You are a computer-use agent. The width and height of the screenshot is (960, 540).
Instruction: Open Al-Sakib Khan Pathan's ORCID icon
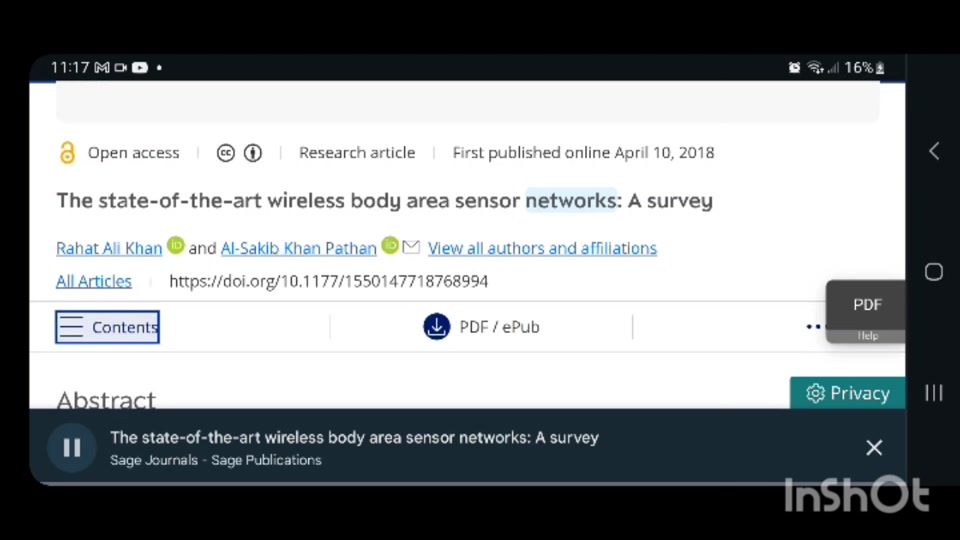(x=390, y=245)
